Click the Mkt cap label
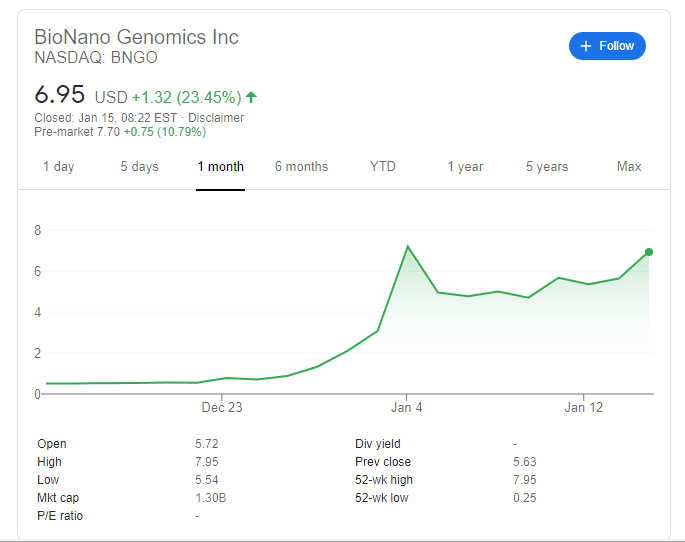Image resolution: width=685 pixels, height=542 pixels. (58, 498)
